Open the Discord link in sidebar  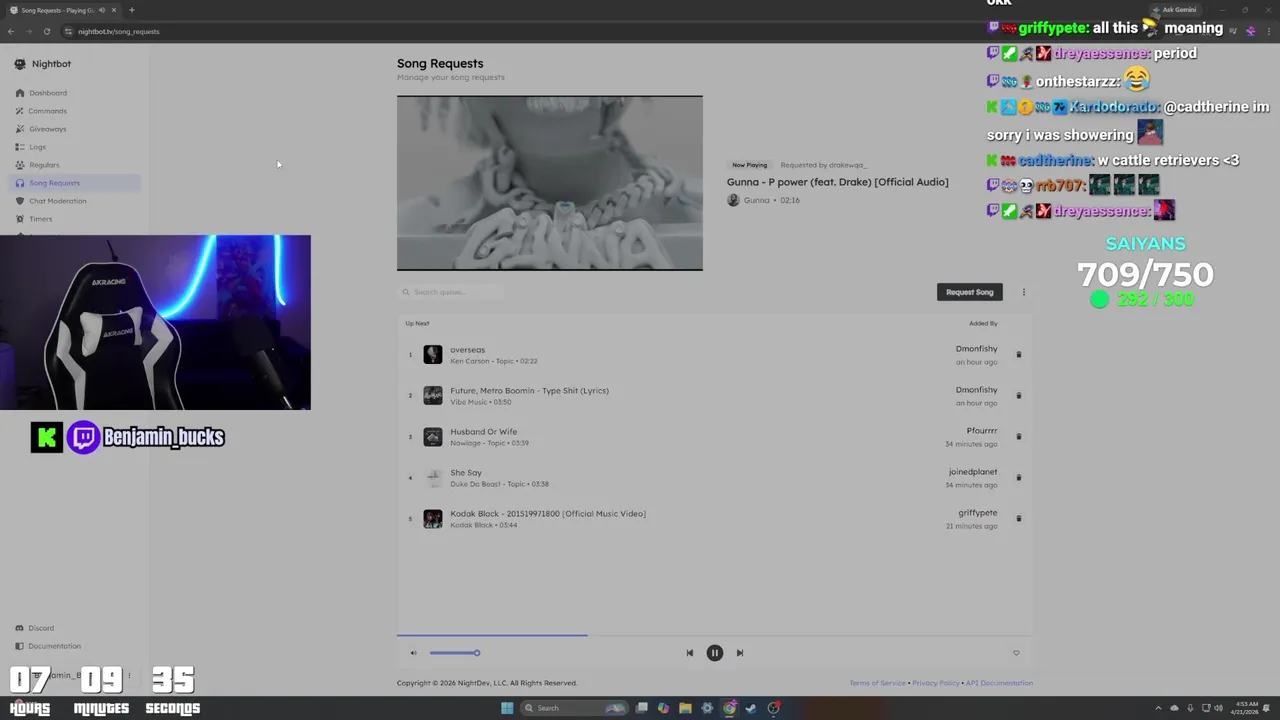[x=41, y=628]
